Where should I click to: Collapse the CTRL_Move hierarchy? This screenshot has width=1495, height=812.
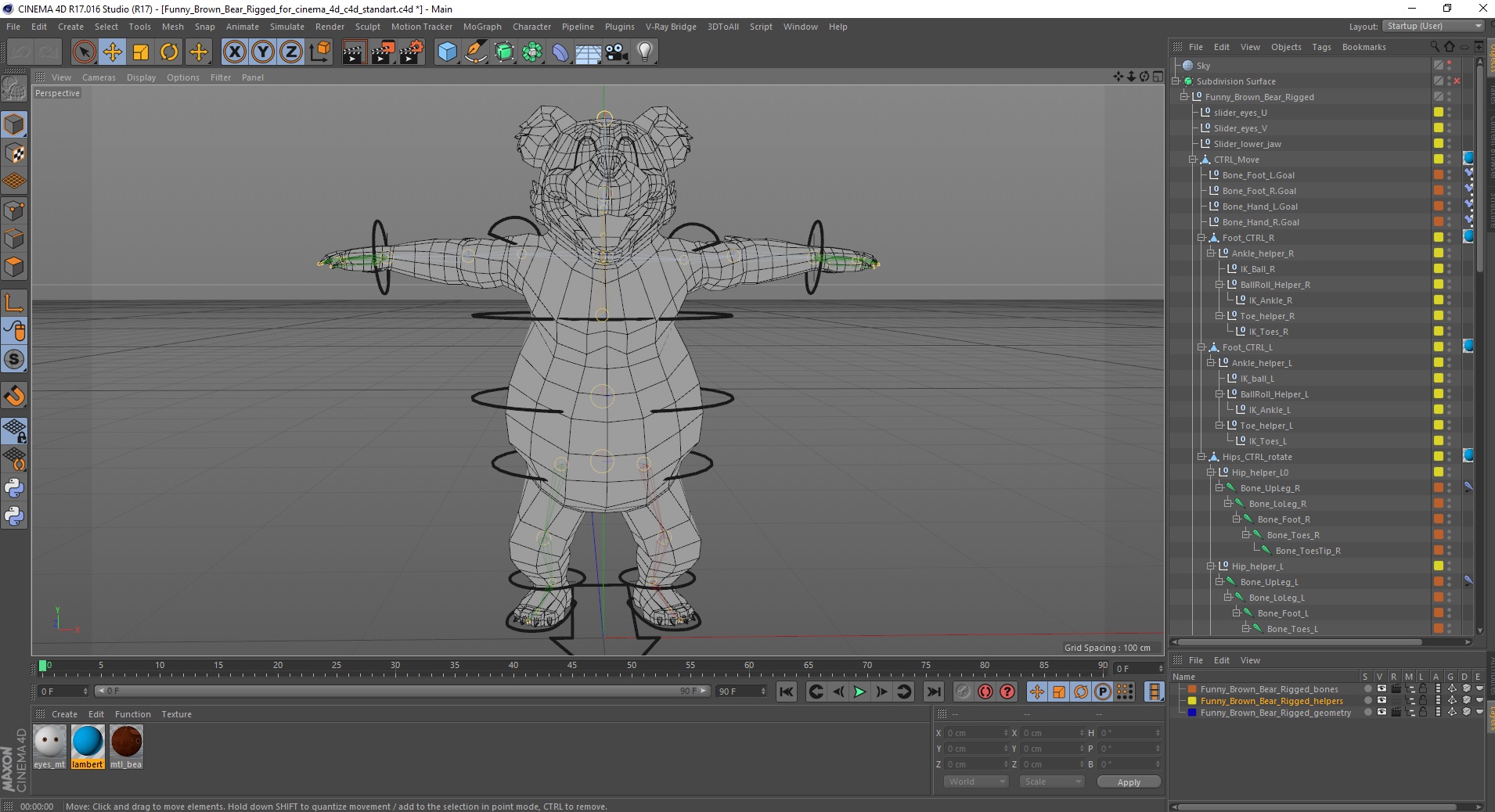point(1193,160)
